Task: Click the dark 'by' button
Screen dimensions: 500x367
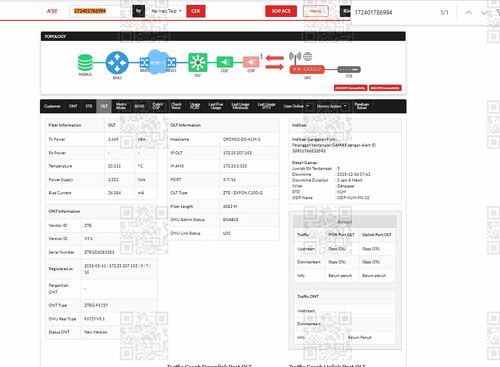Action: click(139, 11)
